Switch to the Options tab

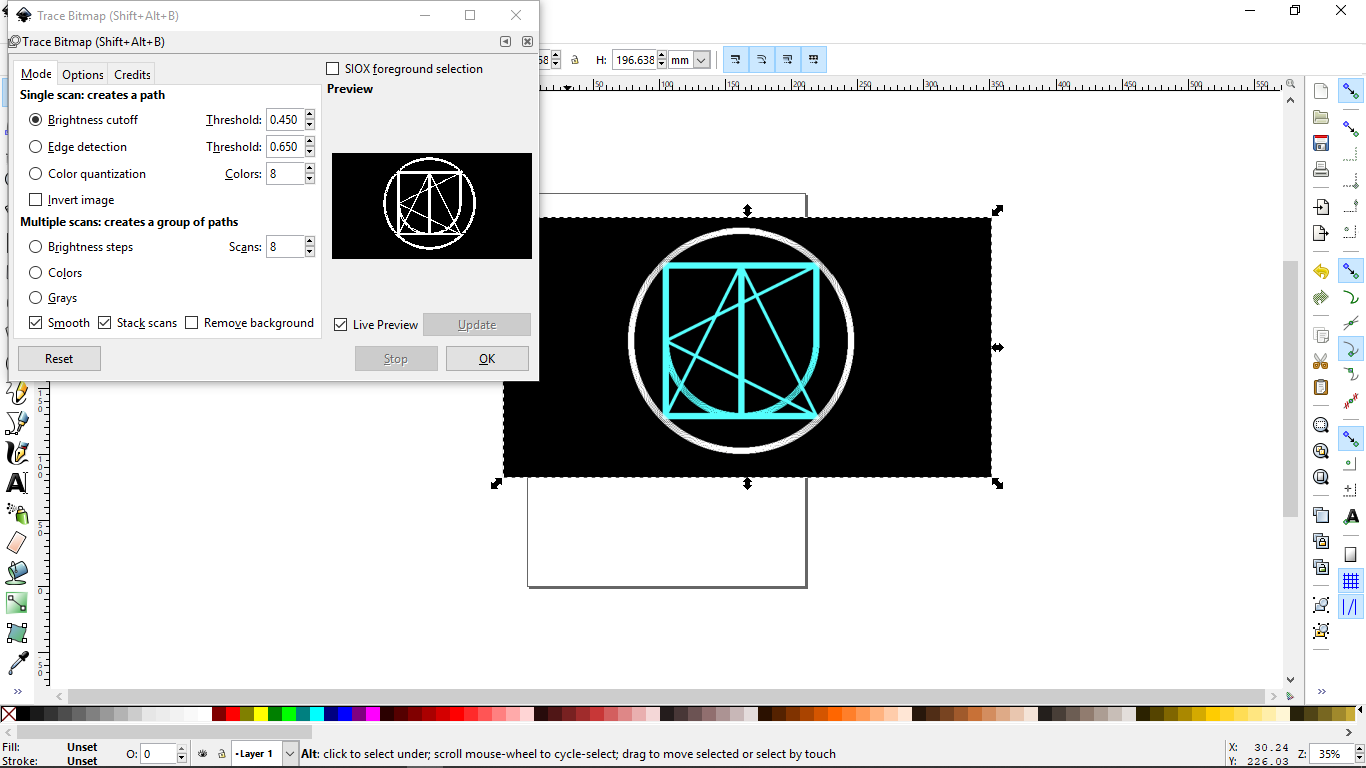pyautogui.click(x=83, y=75)
